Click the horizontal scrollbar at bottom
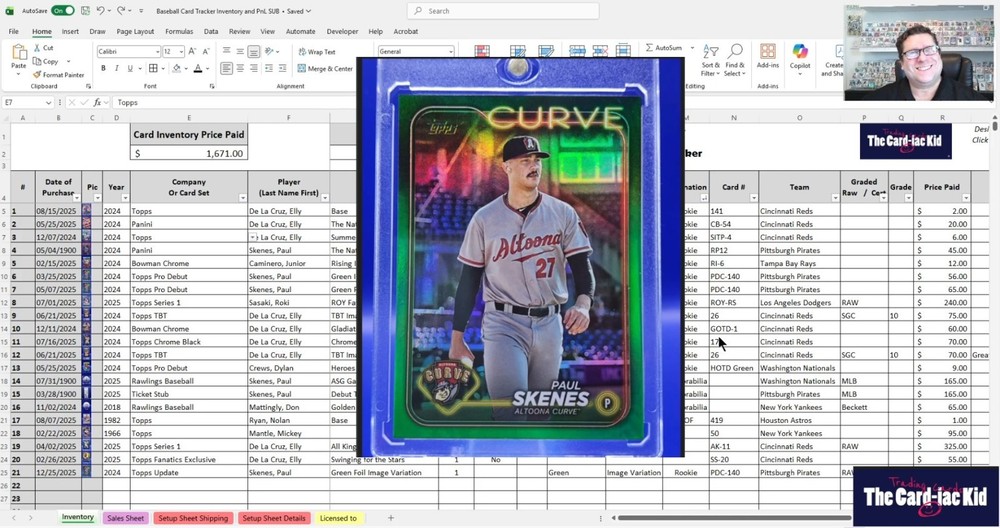1000x528 pixels. 734,518
